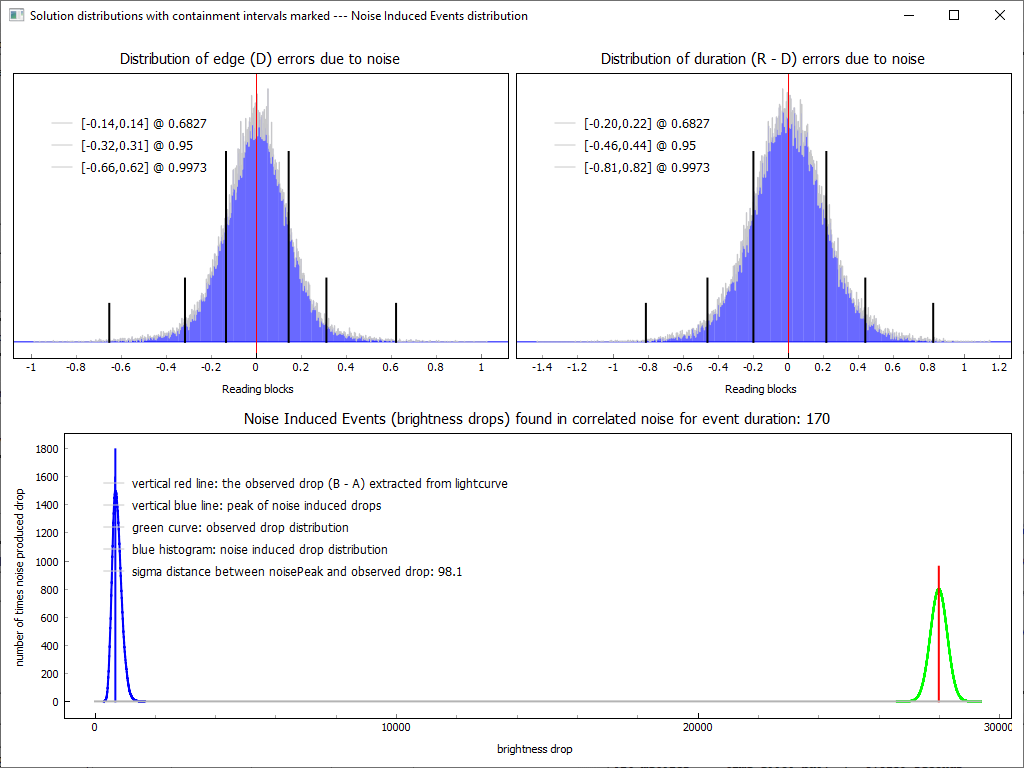Click the 'vertical red line' legend description
The image size is (1024, 768).
[x=319, y=483]
